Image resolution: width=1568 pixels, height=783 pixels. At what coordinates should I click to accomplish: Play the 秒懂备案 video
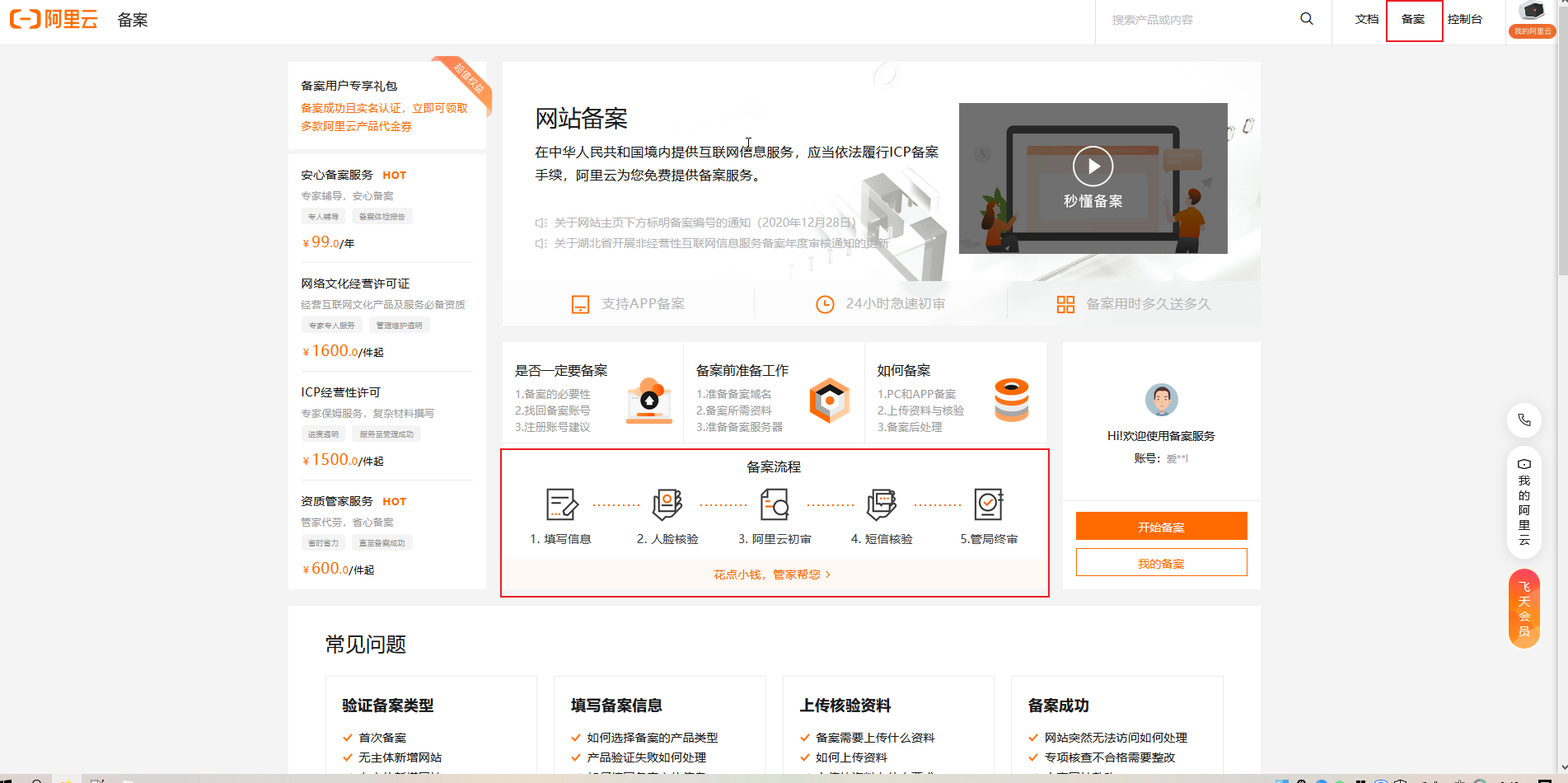coord(1093,166)
